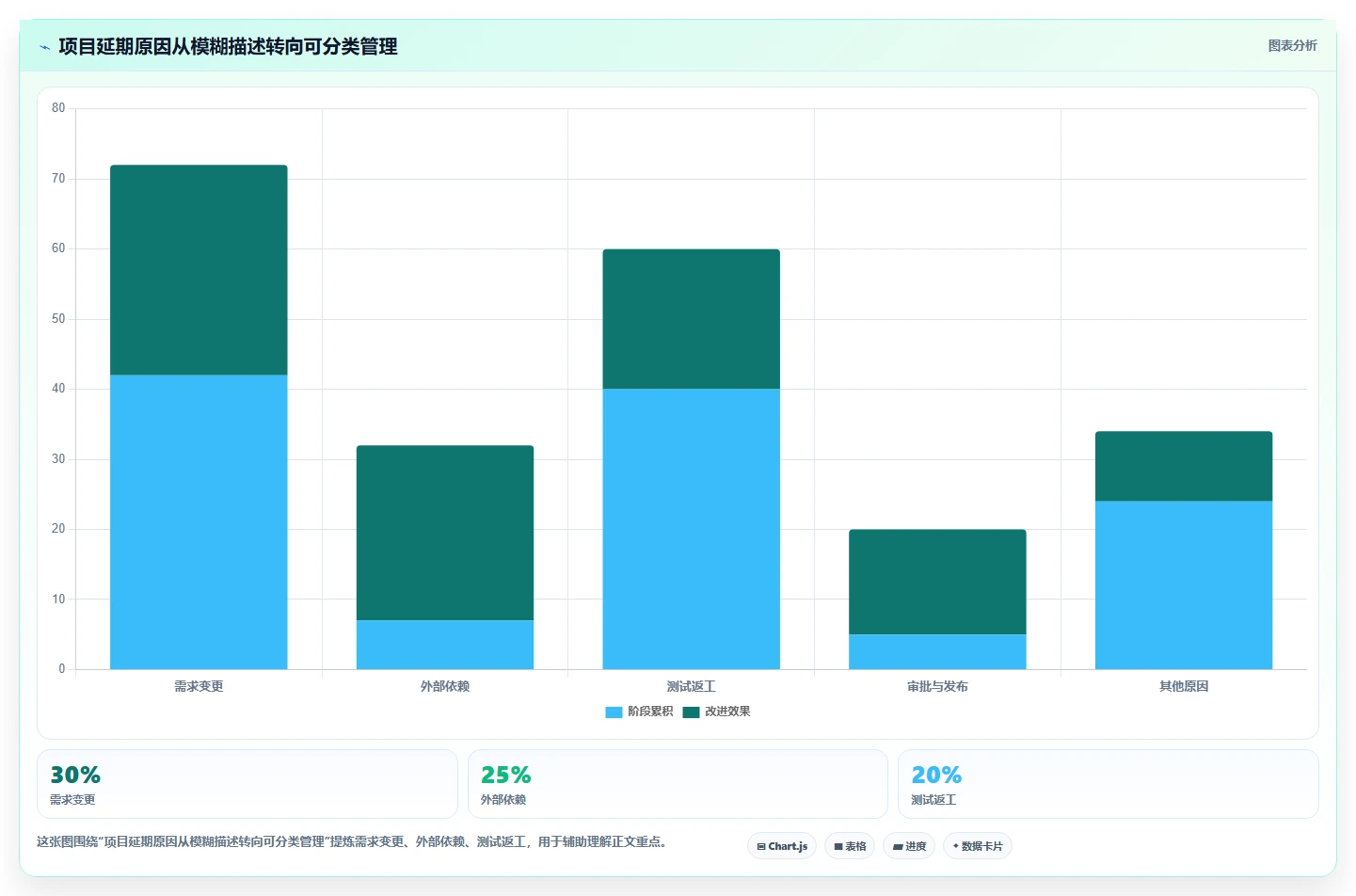The width and height of the screenshot is (1356, 896).
Task: Click the Chart.js tag chip
Action: [782, 846]
